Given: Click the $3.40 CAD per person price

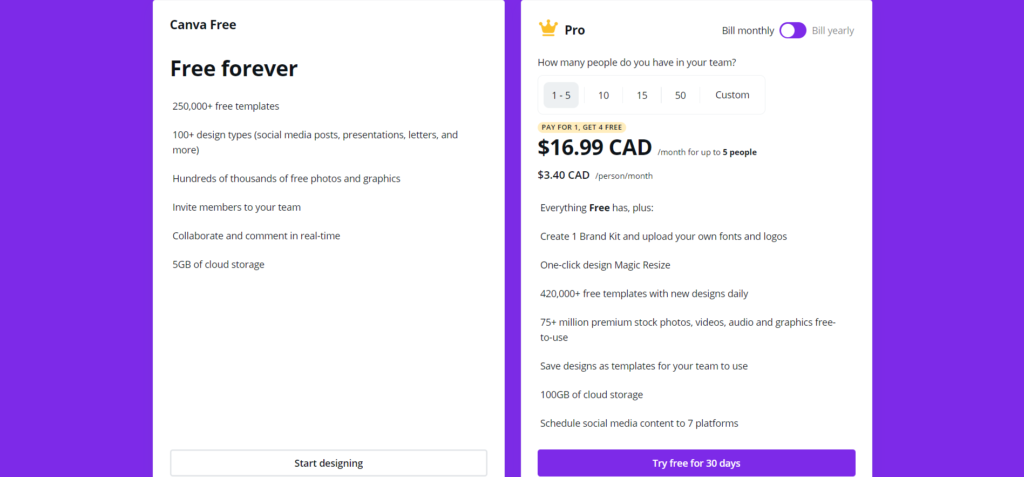Looking at the screenshot, I should coord(564,175).
